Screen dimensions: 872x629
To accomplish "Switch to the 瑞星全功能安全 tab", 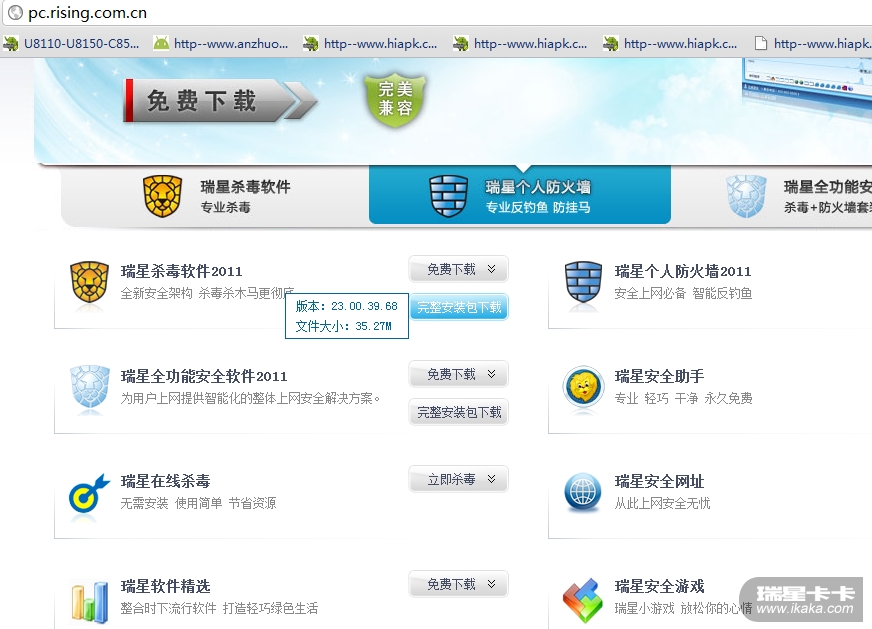I will point(771,196).
